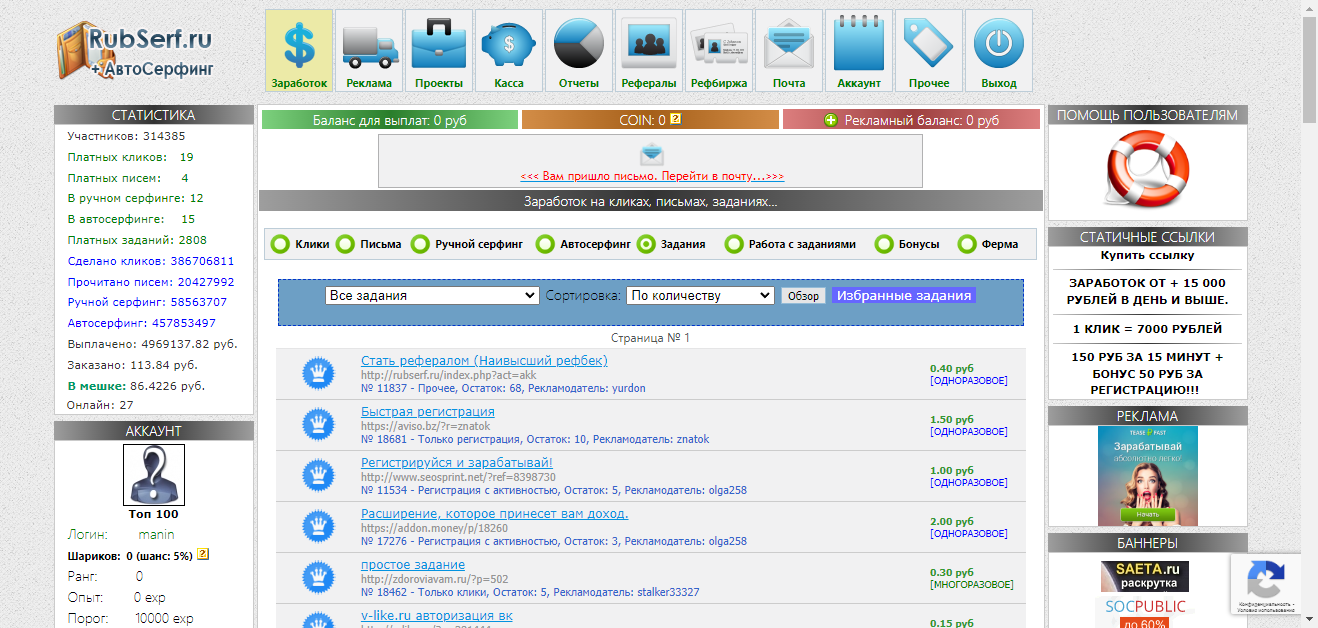Open Регистрируйся и зарабатывай! task link

pos(457,463)
